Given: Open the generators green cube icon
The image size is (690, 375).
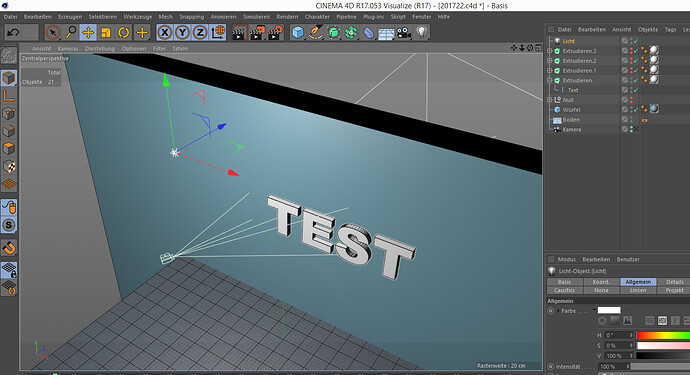Looking at the screenshot, I should click(334, 33).
